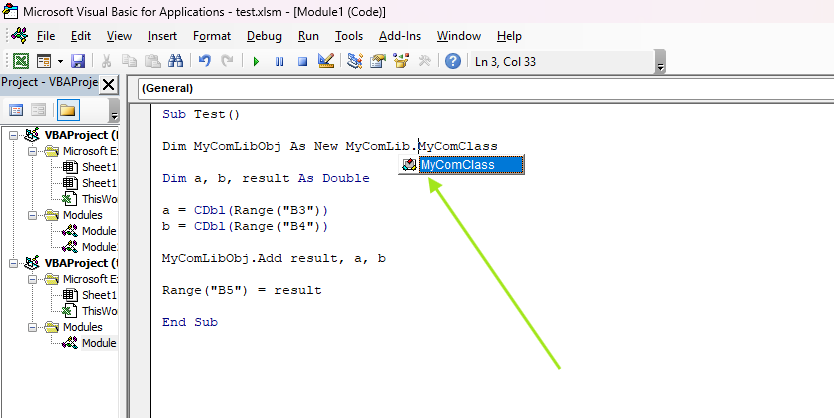Open the Insert UserForm dropdown arrow
This screenshot has width=834, height=418.
pyautogui.click(x=60, y=62)
